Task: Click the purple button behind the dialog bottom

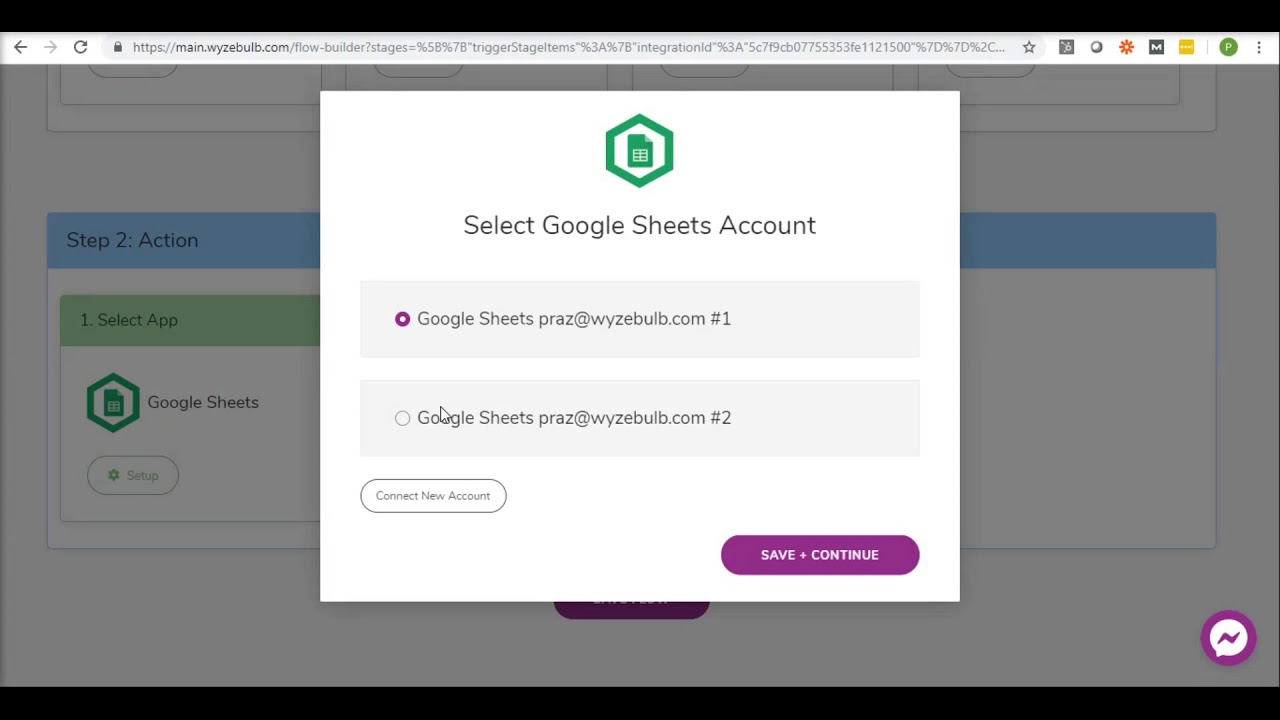Action: [x=631, y=609]
